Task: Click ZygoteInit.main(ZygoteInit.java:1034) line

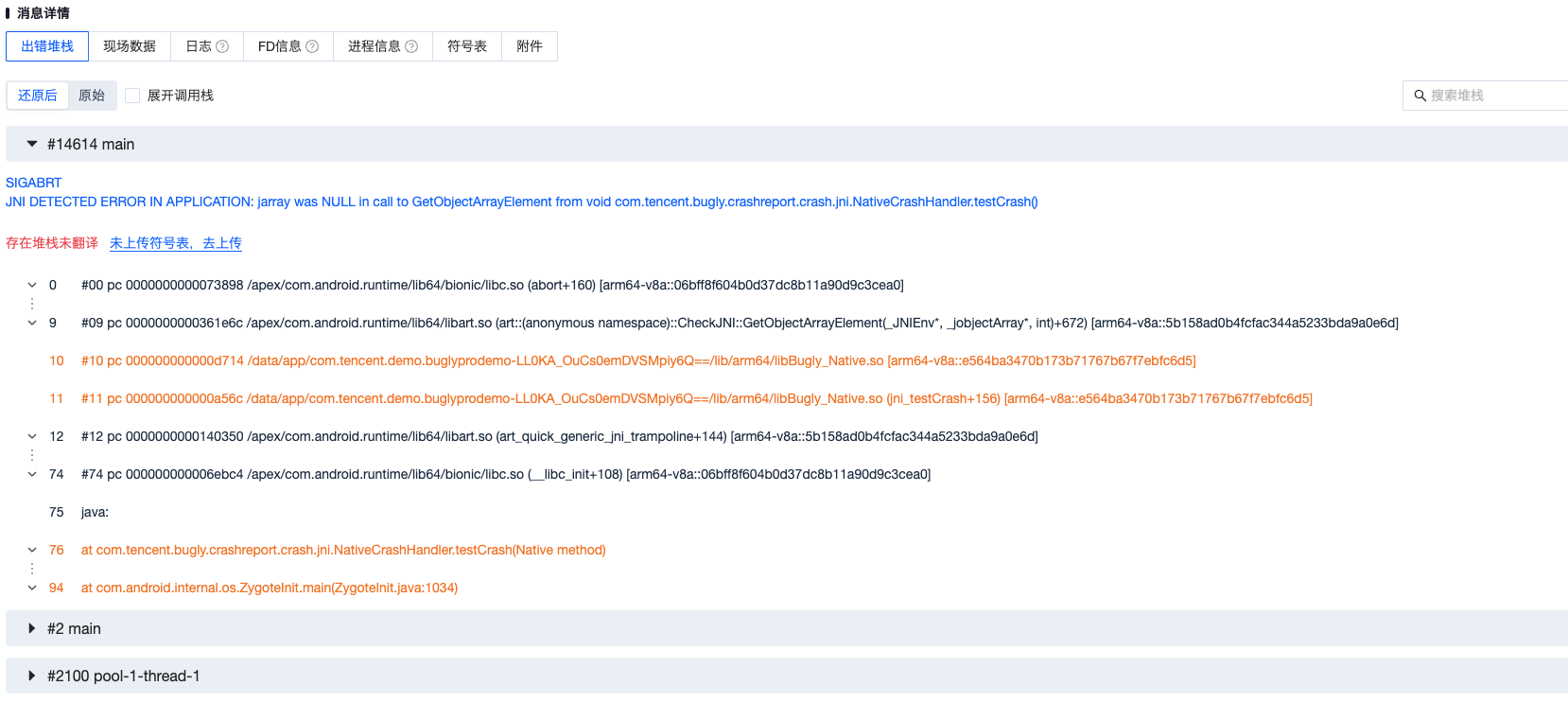Action: coord(270,588)
